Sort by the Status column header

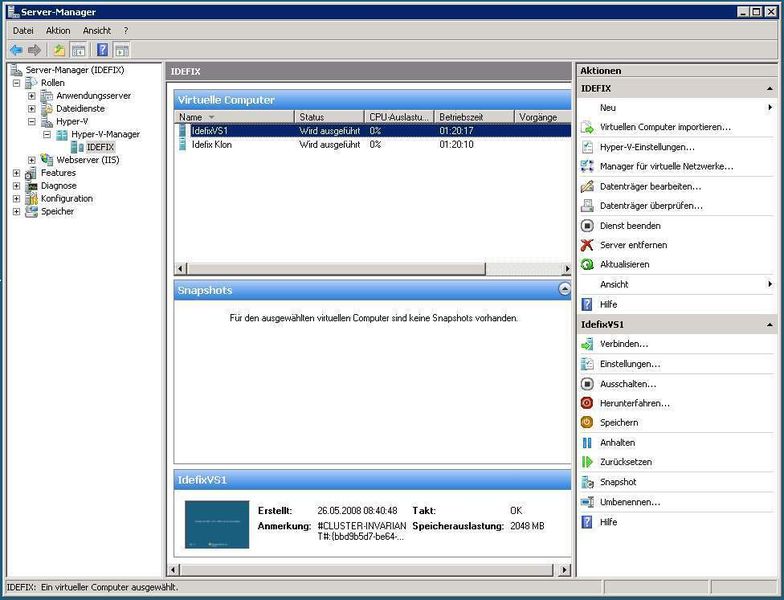[329, 117]
